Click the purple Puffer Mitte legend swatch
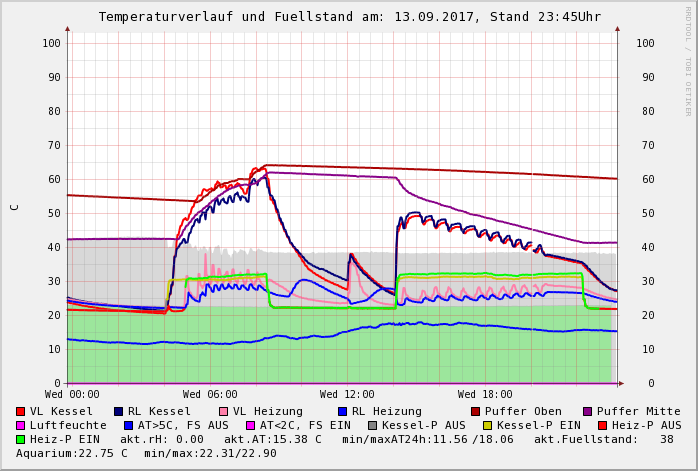This screenshot has width=698, height=471. 586,411
